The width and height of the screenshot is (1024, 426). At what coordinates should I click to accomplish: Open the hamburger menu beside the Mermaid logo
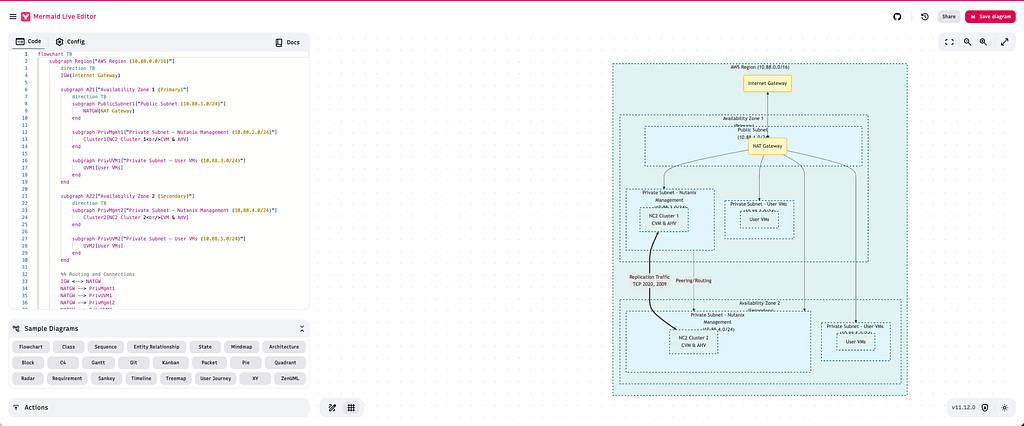click(x=13, y=16)
